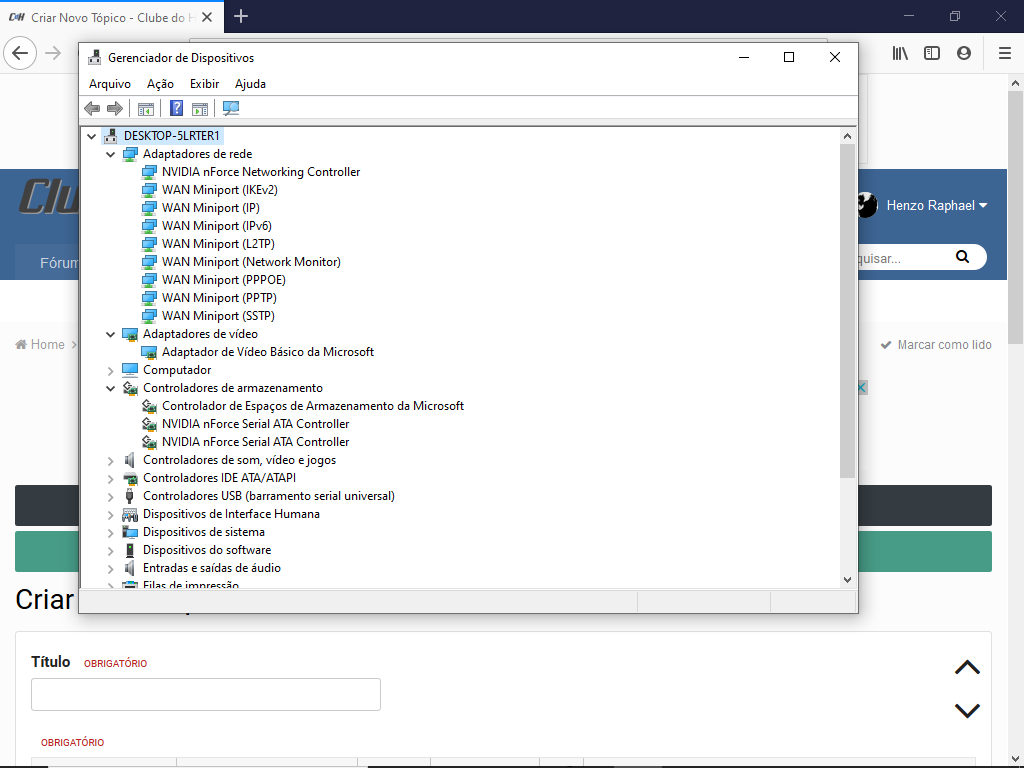Select WAN Miniport (L2TP) device
1024x768 pixels.
click(x=218, y=244)
